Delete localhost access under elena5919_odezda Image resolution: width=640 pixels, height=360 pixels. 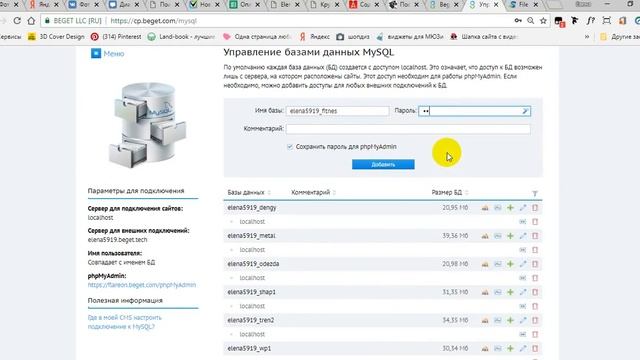pyautogui.click(x=535, y=278)
